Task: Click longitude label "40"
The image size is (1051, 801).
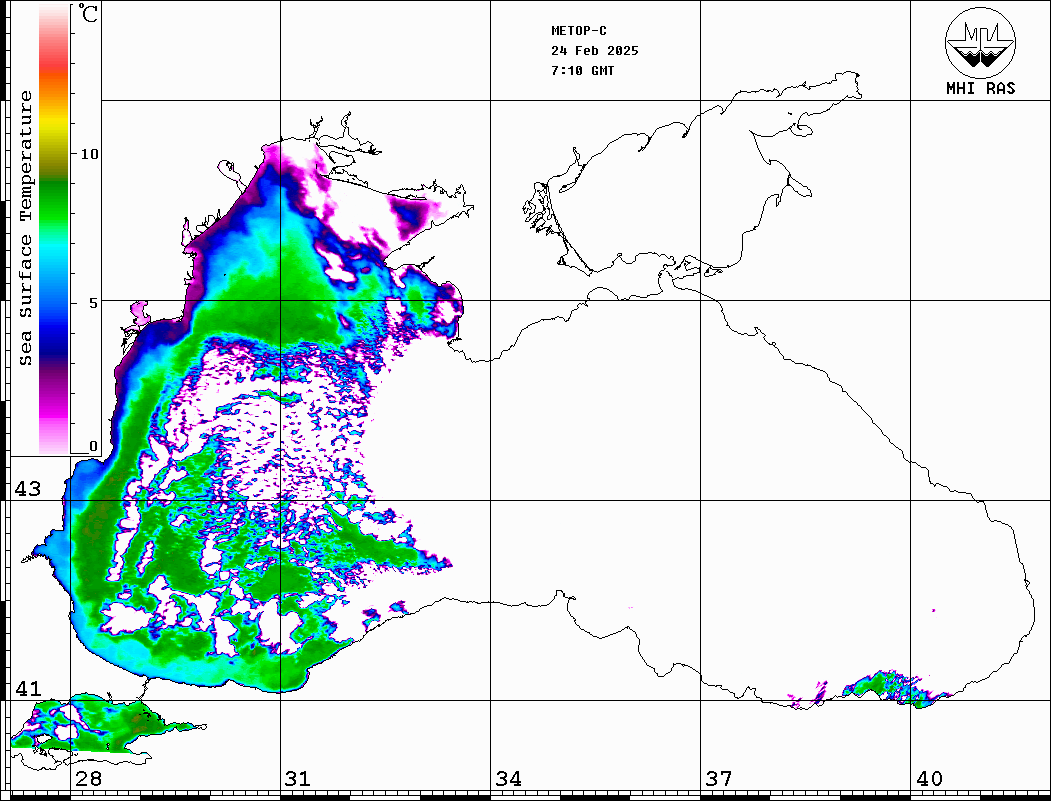Action: [929, 778]
